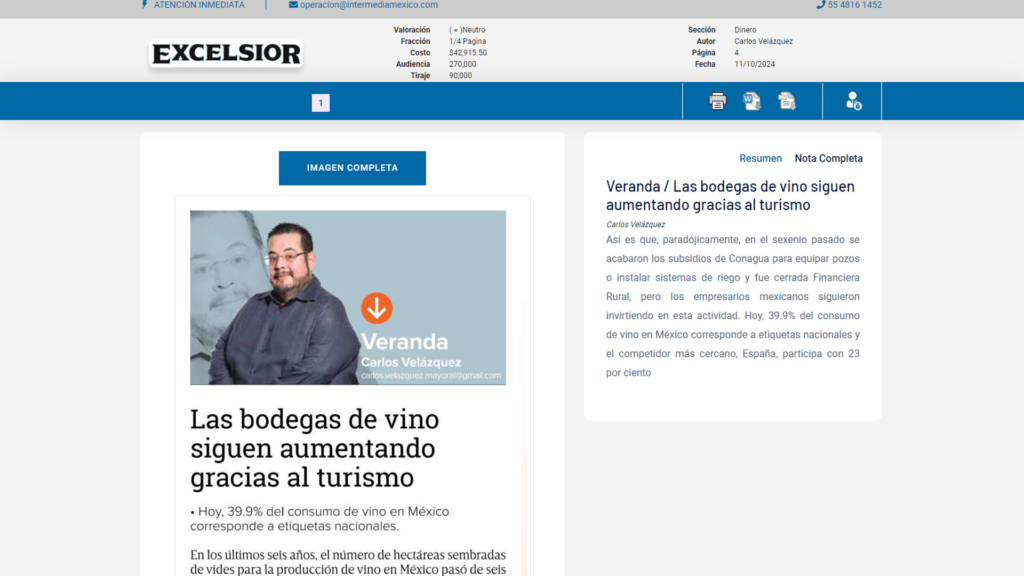Click the Veranda columnist banner image
The width and height of the screenshot is (1024, 576).
[348, 297]
